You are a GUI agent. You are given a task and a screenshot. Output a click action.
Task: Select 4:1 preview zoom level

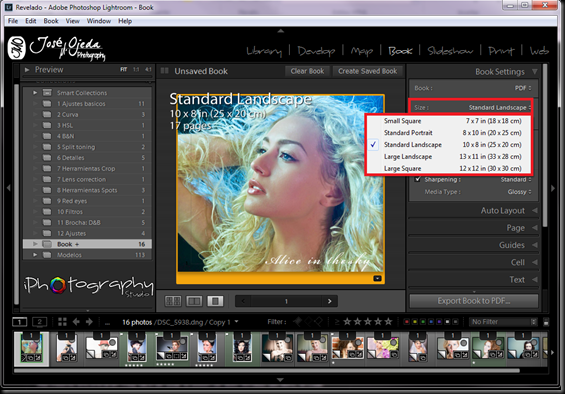click(148, 69)
